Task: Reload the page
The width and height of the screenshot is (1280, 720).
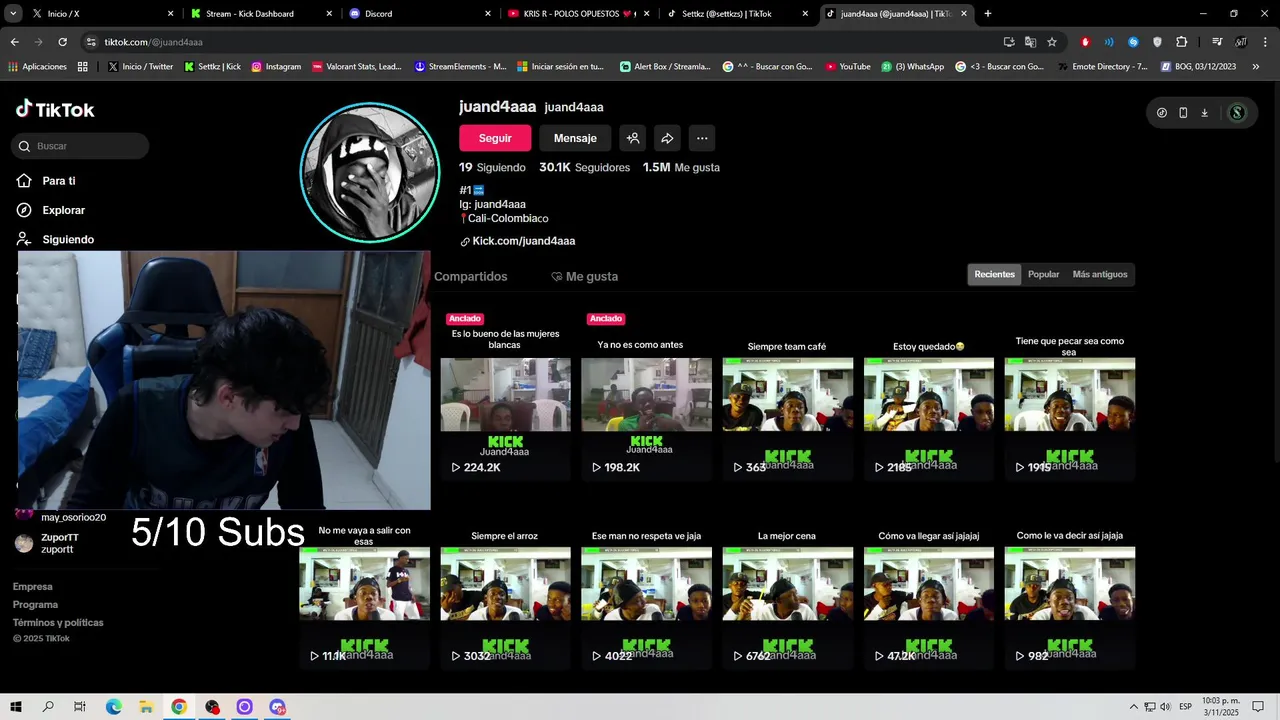Action: [62, 42]
